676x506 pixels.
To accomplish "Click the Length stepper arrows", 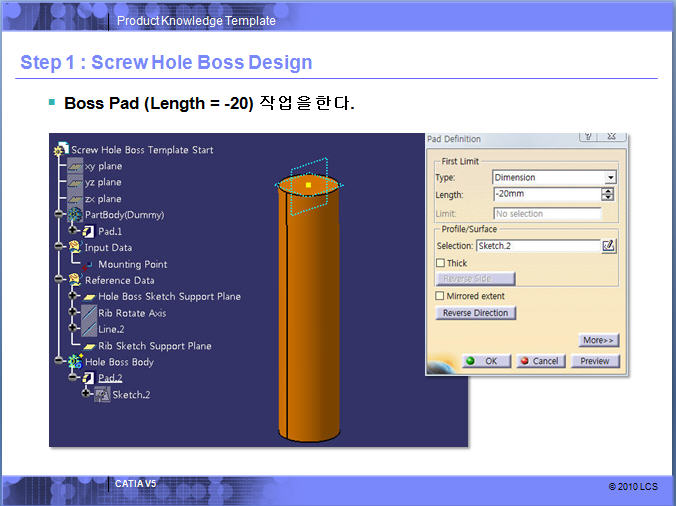I will (x=609, y=194).
